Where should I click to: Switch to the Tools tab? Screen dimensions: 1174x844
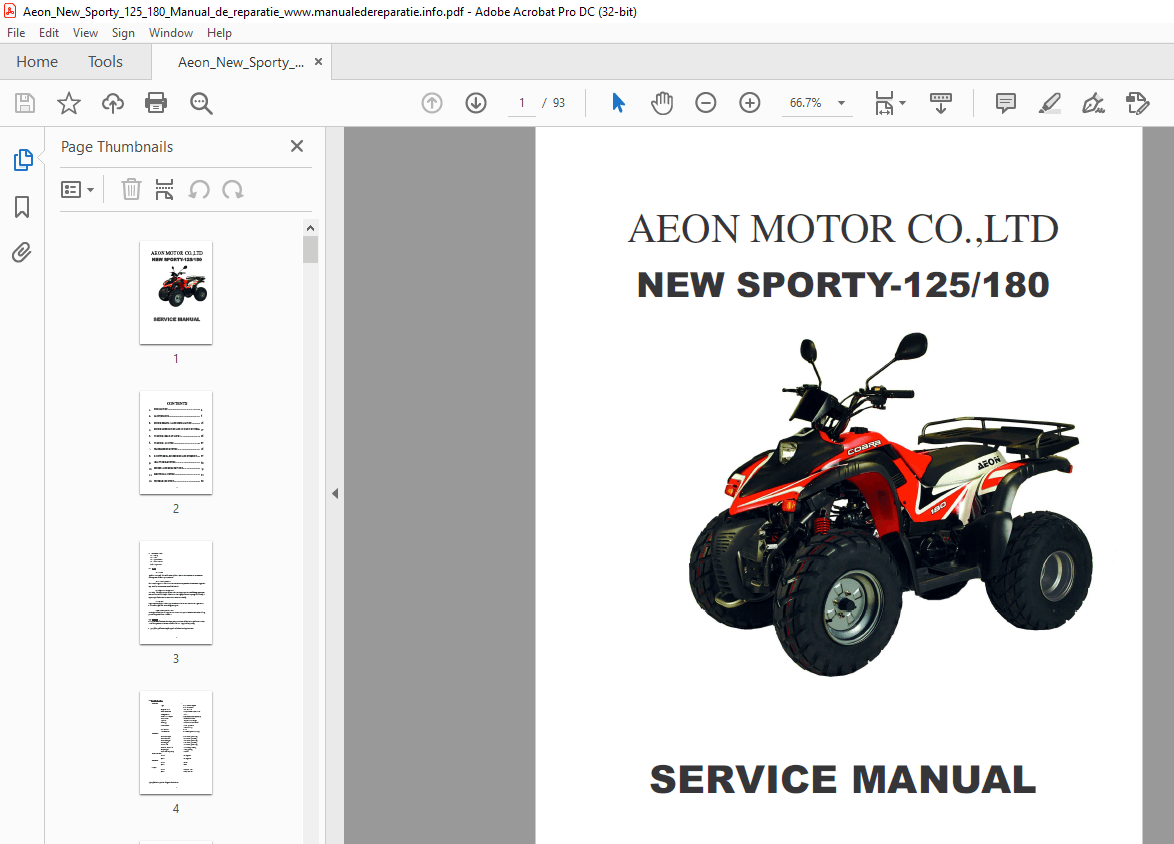[105, 61]
